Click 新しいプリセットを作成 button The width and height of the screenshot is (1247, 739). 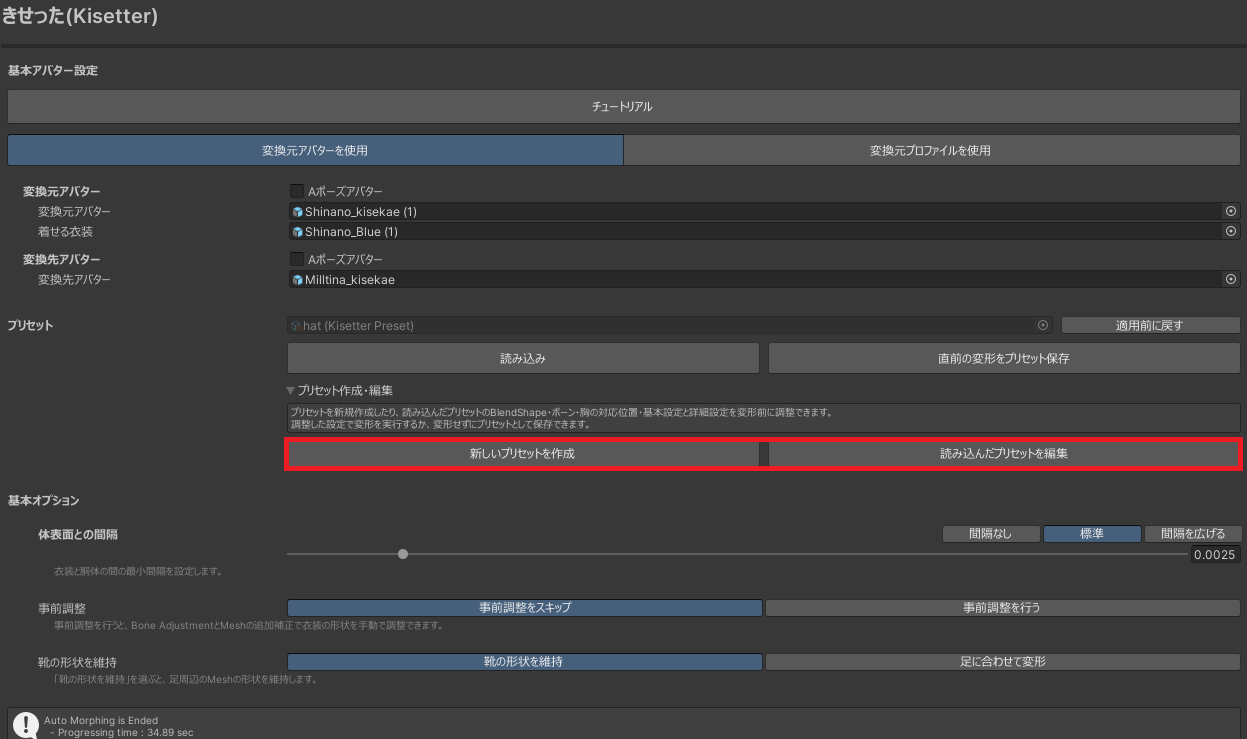523,453
